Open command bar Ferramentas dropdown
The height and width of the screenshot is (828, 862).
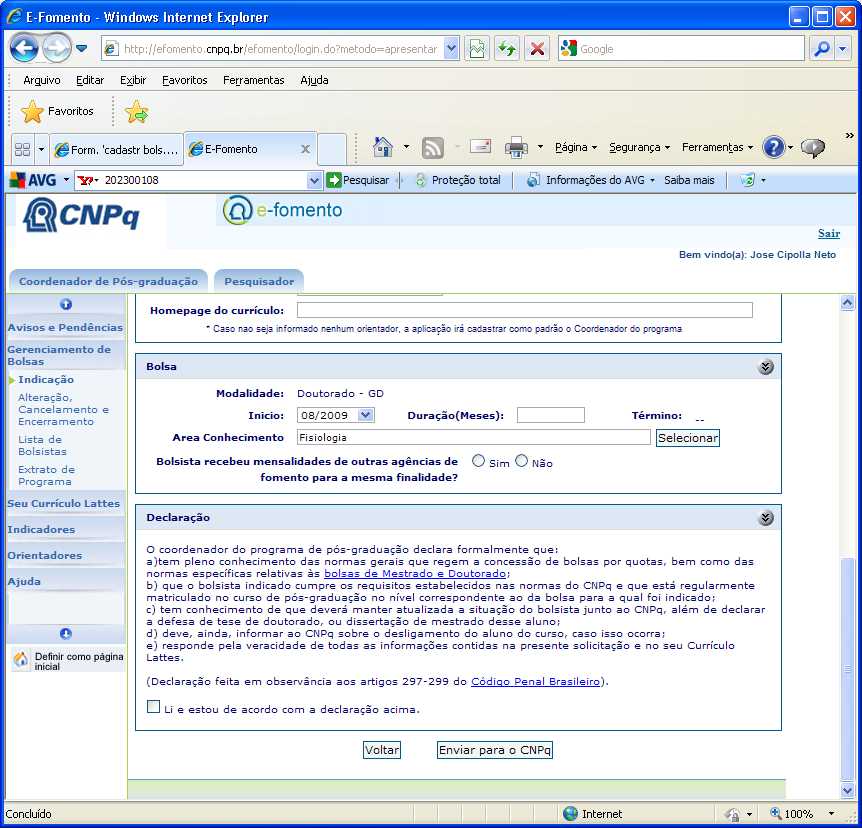click(x=717, y=147)
